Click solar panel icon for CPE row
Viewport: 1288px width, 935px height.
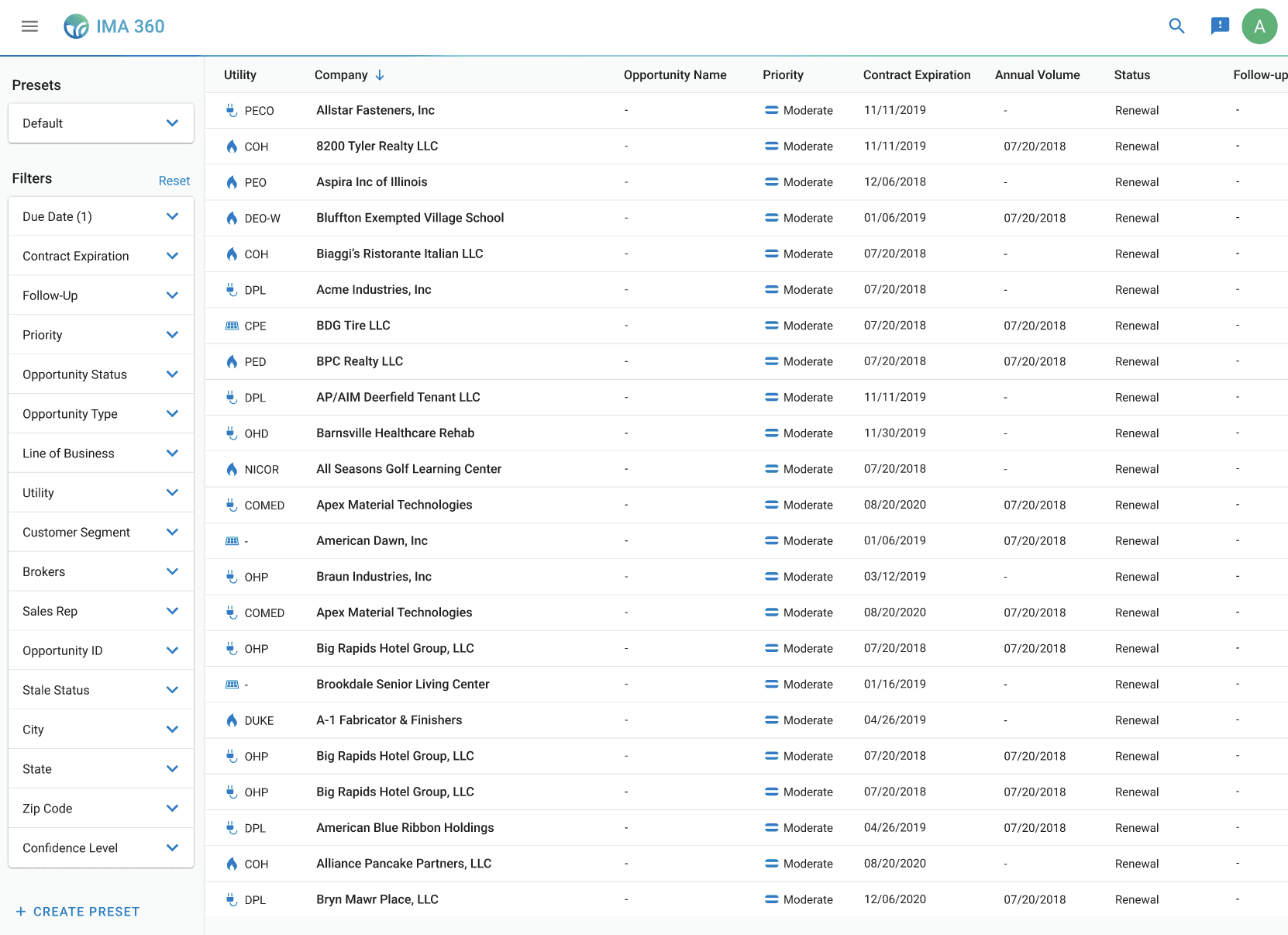231,326
